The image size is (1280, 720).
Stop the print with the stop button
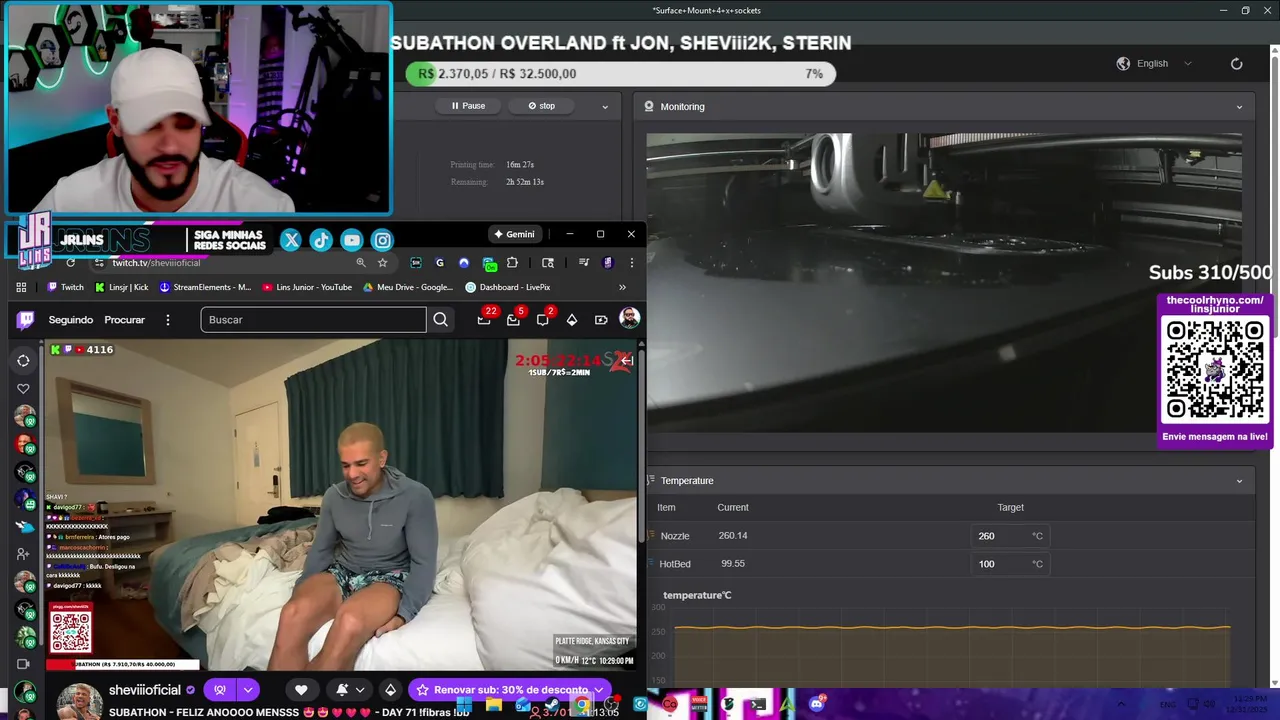(541, 106)
